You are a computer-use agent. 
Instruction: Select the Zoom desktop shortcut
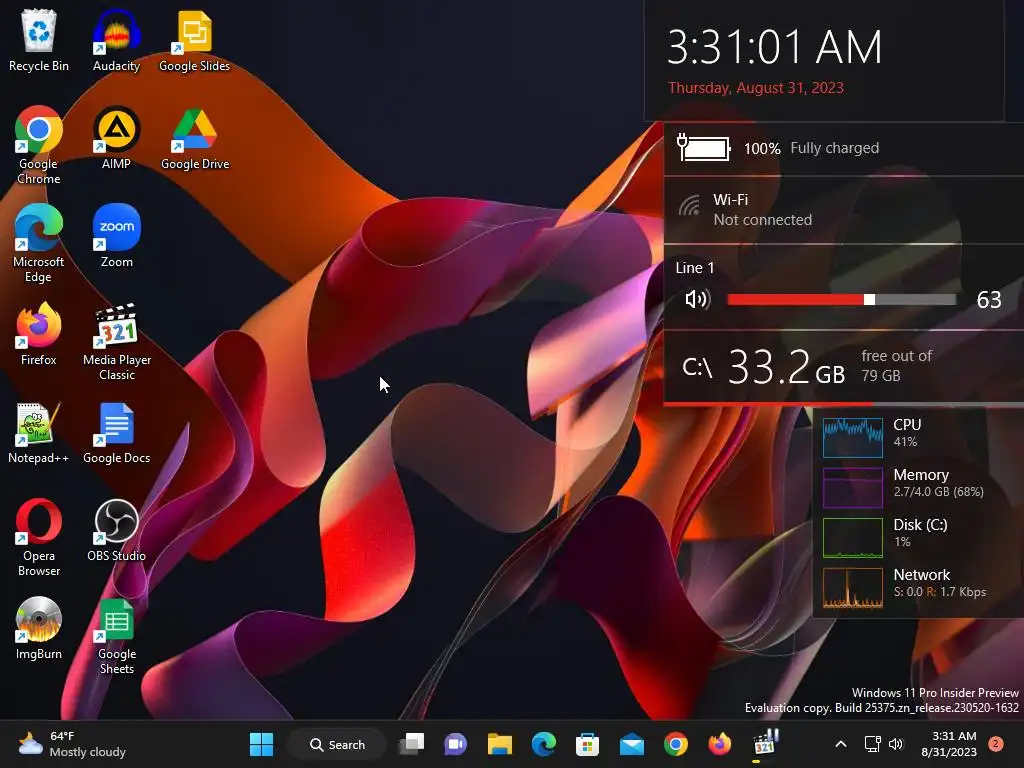click(x=116, y=236)
